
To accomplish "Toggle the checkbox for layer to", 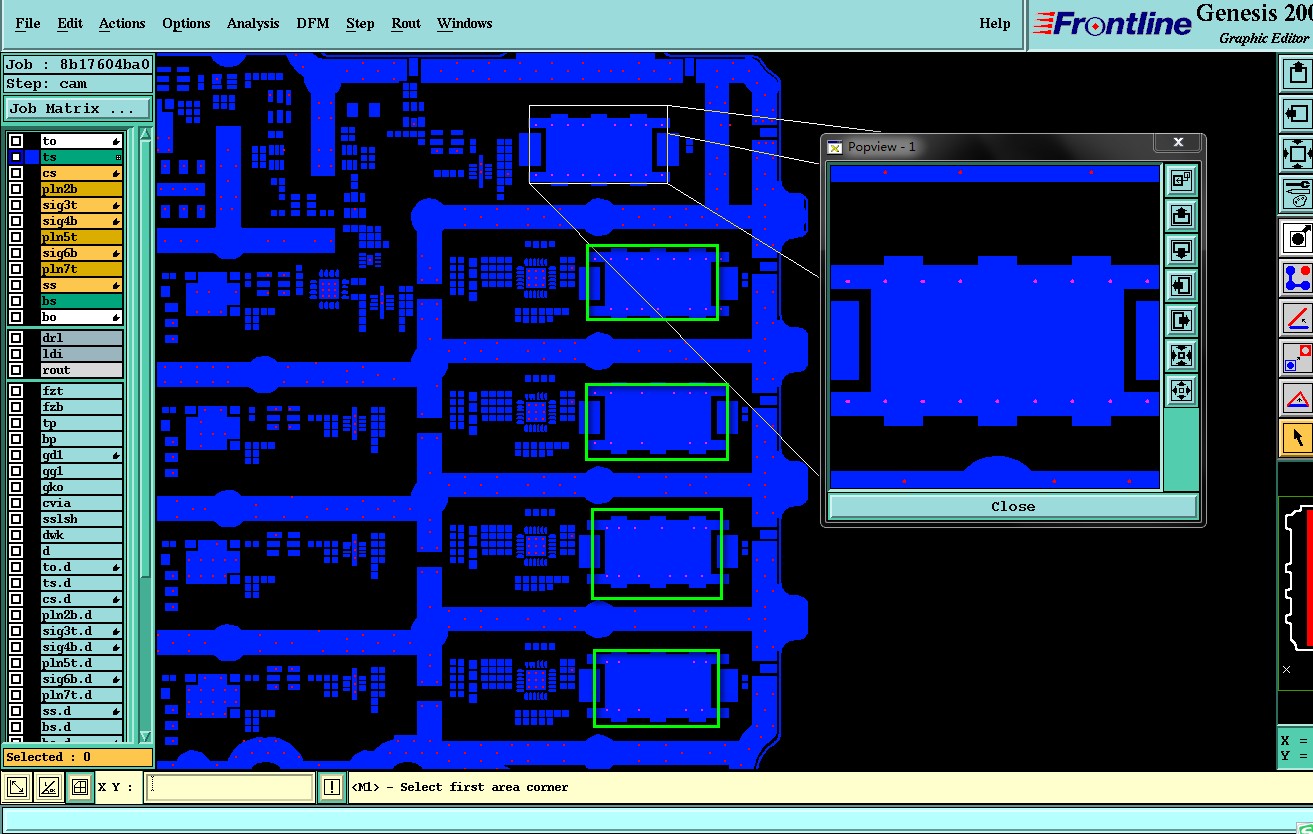I will tap(16, 141).
